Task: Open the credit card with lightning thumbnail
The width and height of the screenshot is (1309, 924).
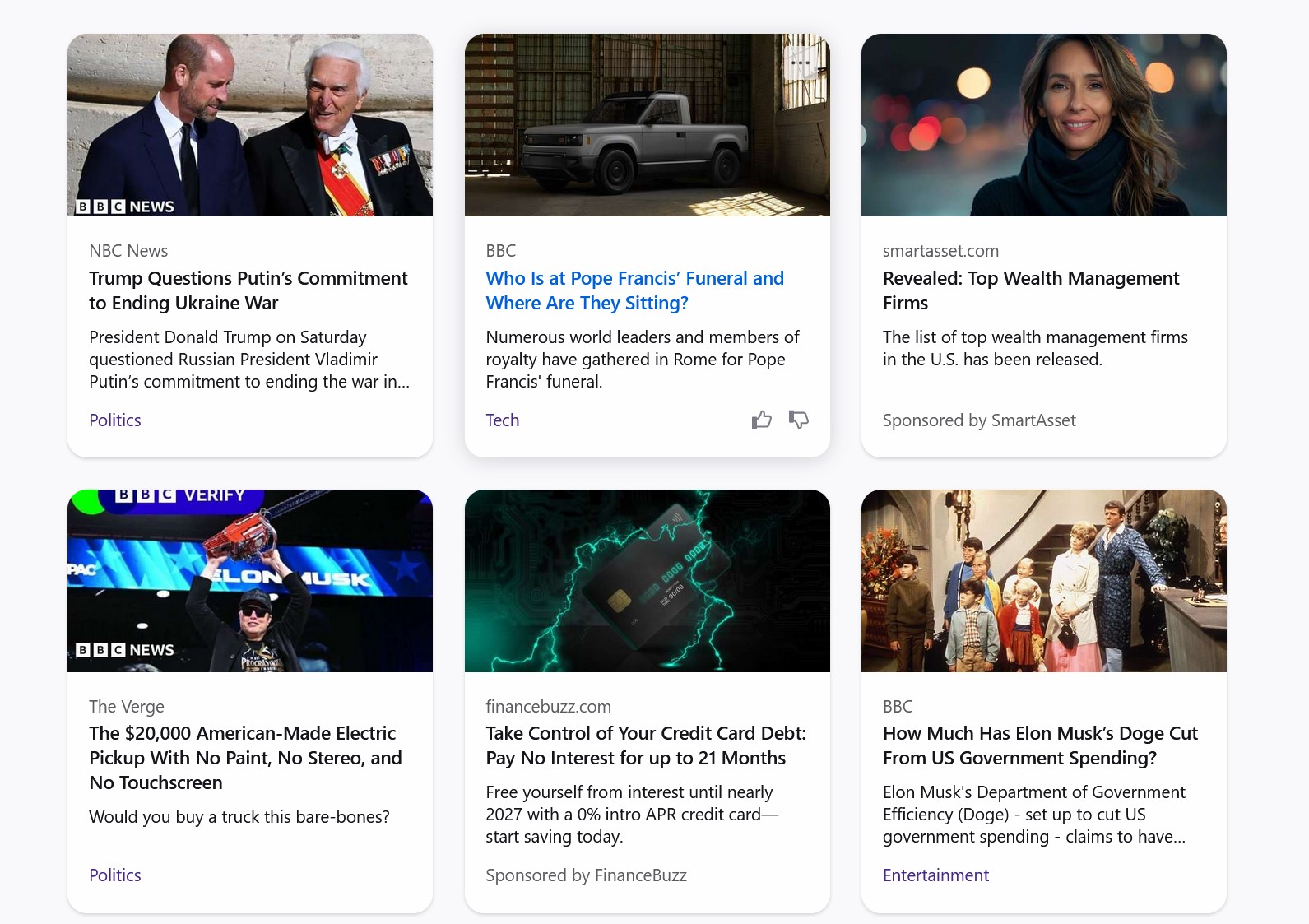Action: [x=648, y=581]
